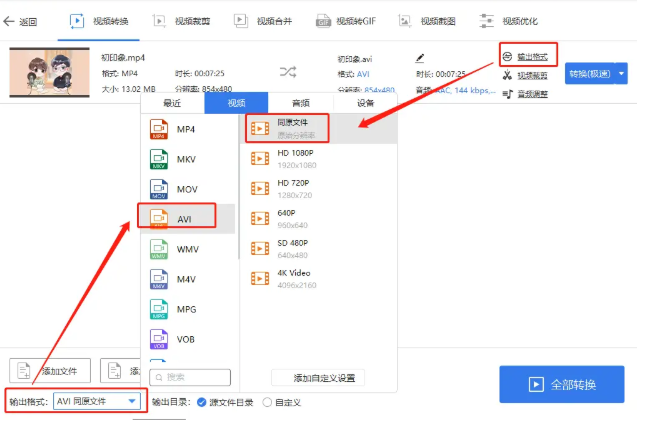Open the 视频裁剪 tab

tap(182, 21)
